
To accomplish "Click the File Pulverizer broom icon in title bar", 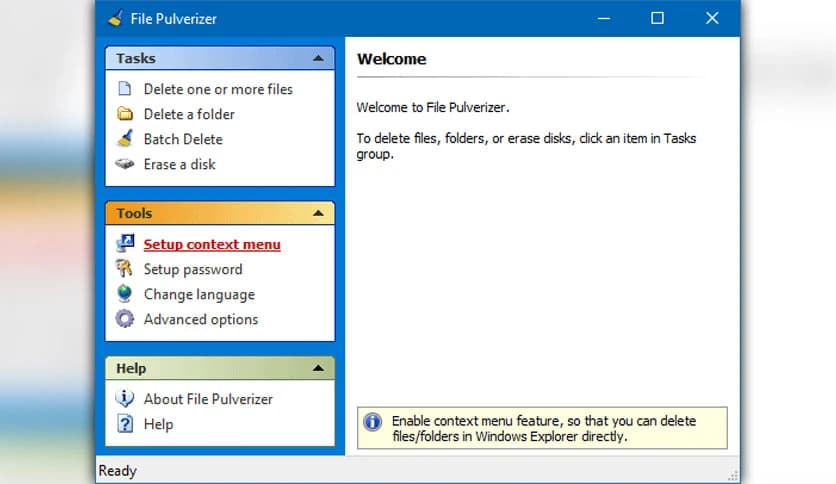I will [x=115, y=19].
